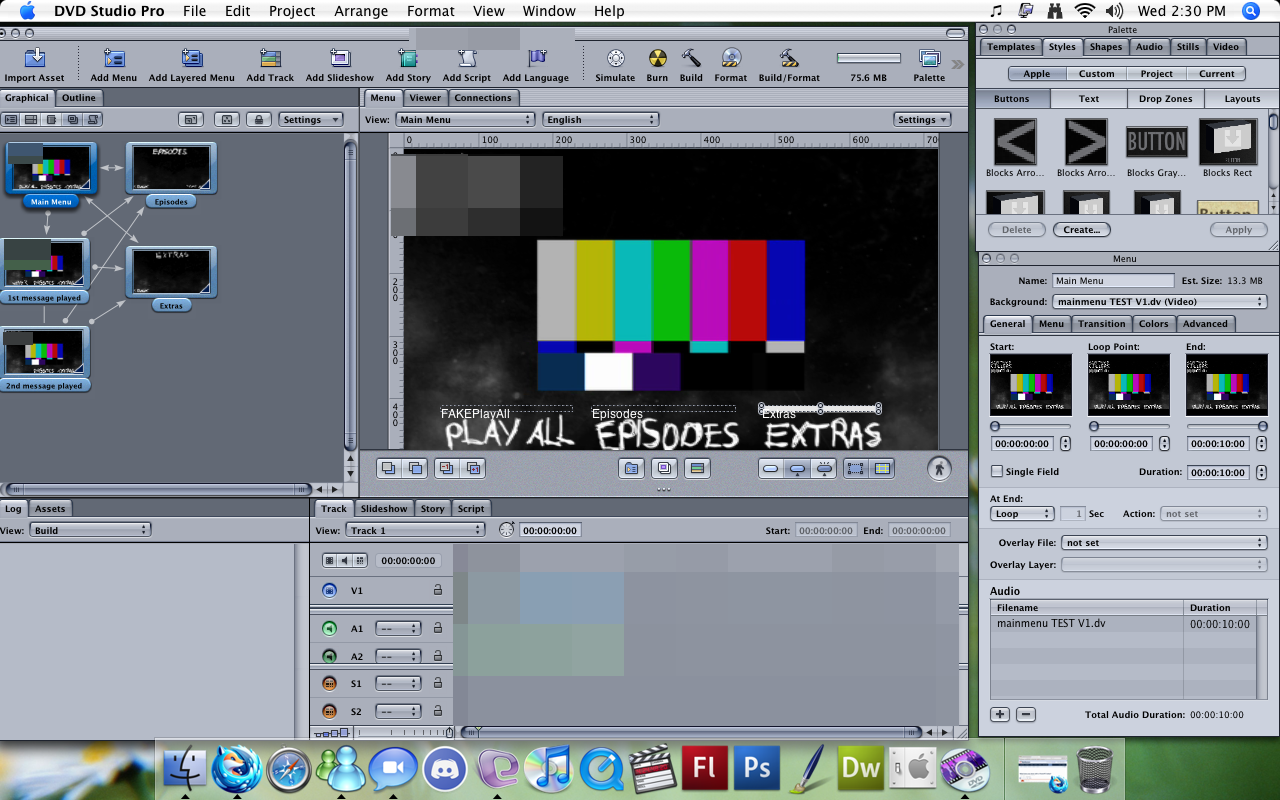This screenshot has height=800, width=1280.
Task: Click the Add audio file plus button
Action: click(1000, 714)
